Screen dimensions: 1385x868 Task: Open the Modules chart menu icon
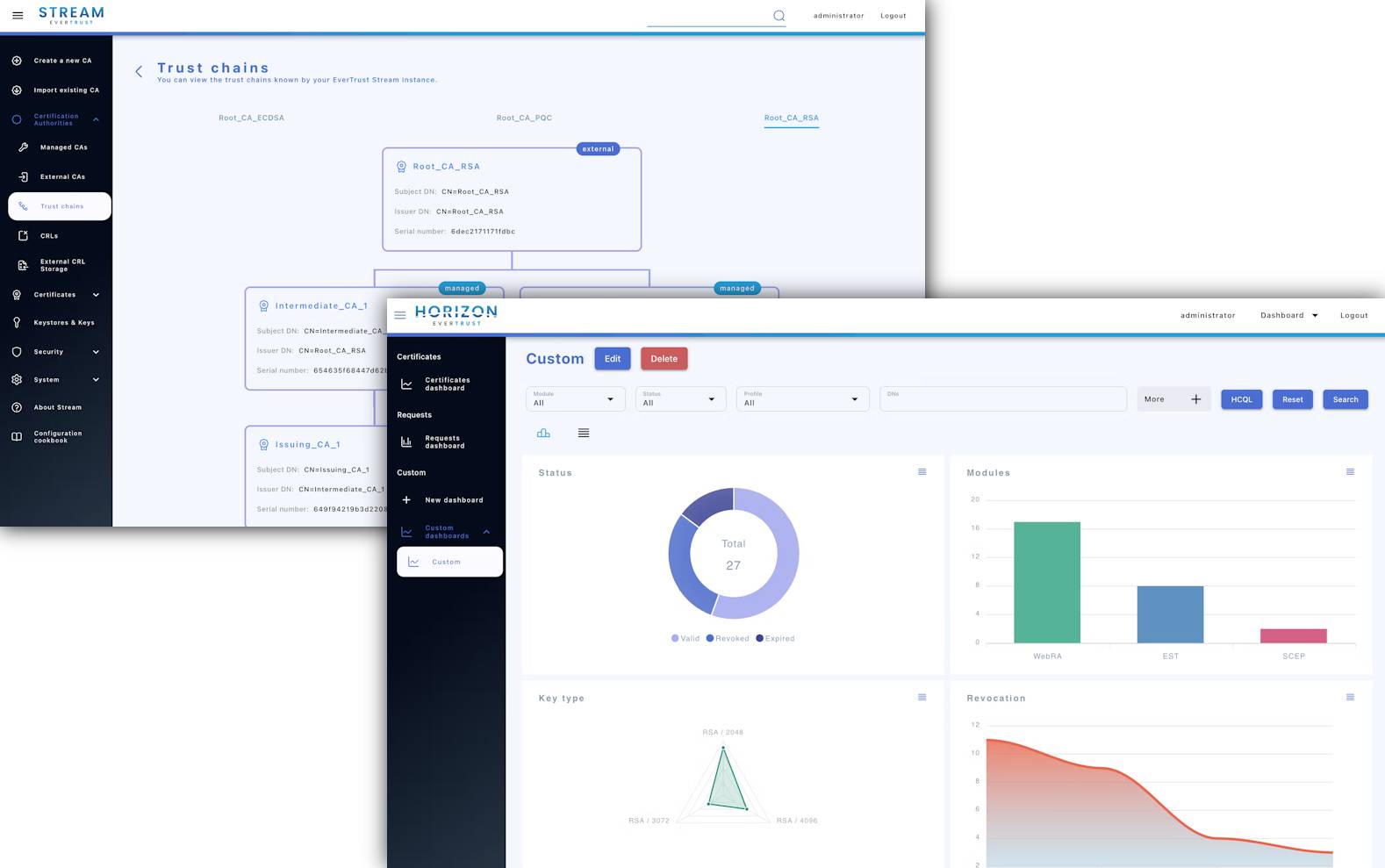click(1350, 472)
